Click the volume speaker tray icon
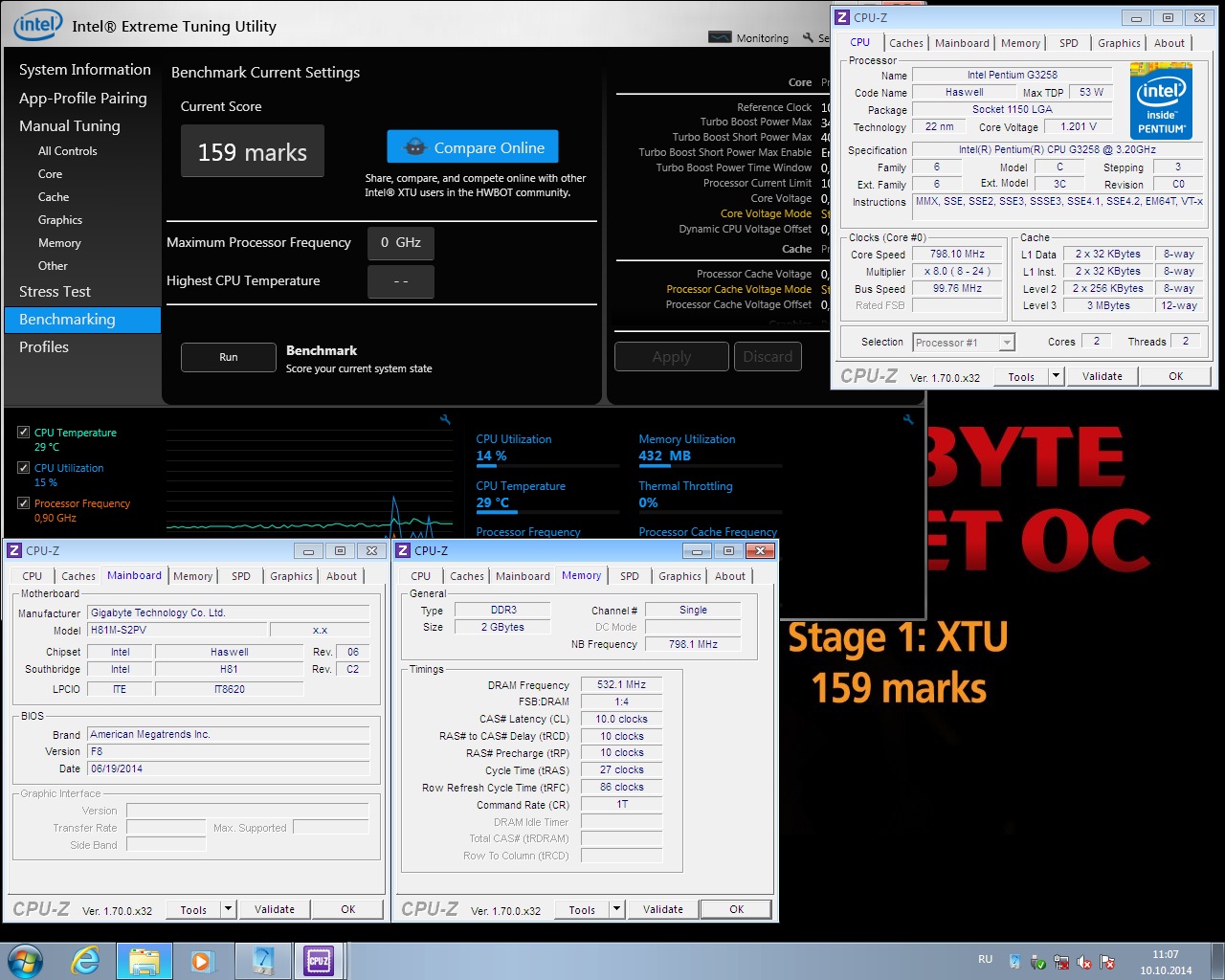Screen dimensions: 1225x980 pyautogui.click(x=1084, y=962)
